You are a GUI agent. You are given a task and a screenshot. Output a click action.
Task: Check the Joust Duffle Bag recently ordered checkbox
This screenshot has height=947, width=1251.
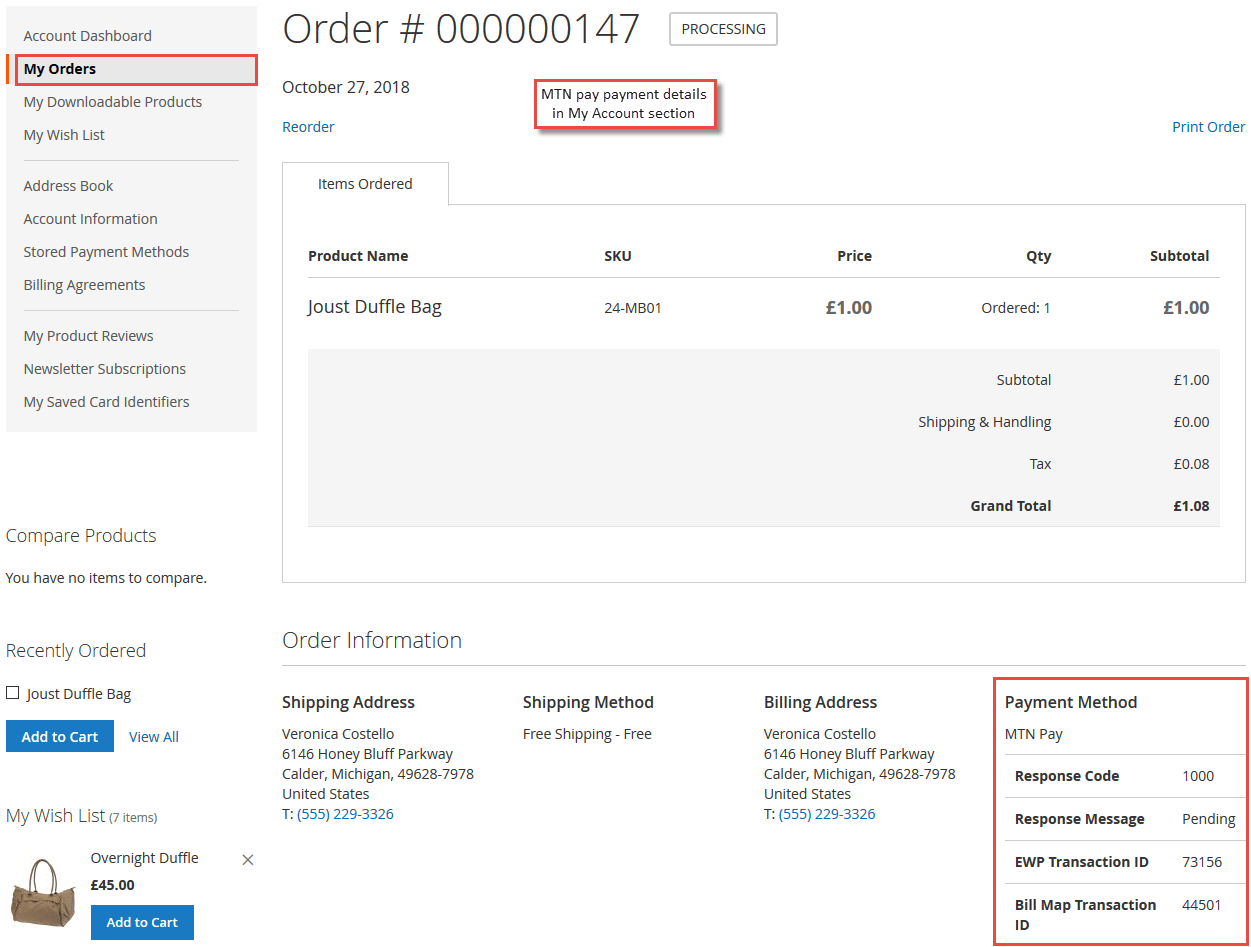coord(12,692)
